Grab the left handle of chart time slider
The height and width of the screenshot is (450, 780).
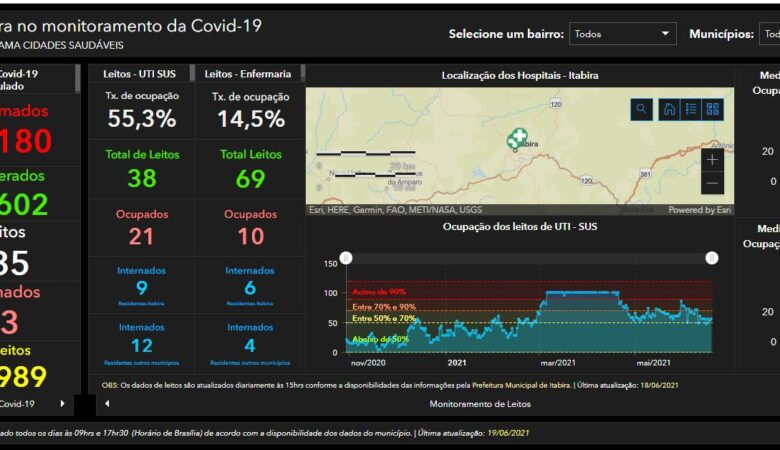(x=346, y=258)
